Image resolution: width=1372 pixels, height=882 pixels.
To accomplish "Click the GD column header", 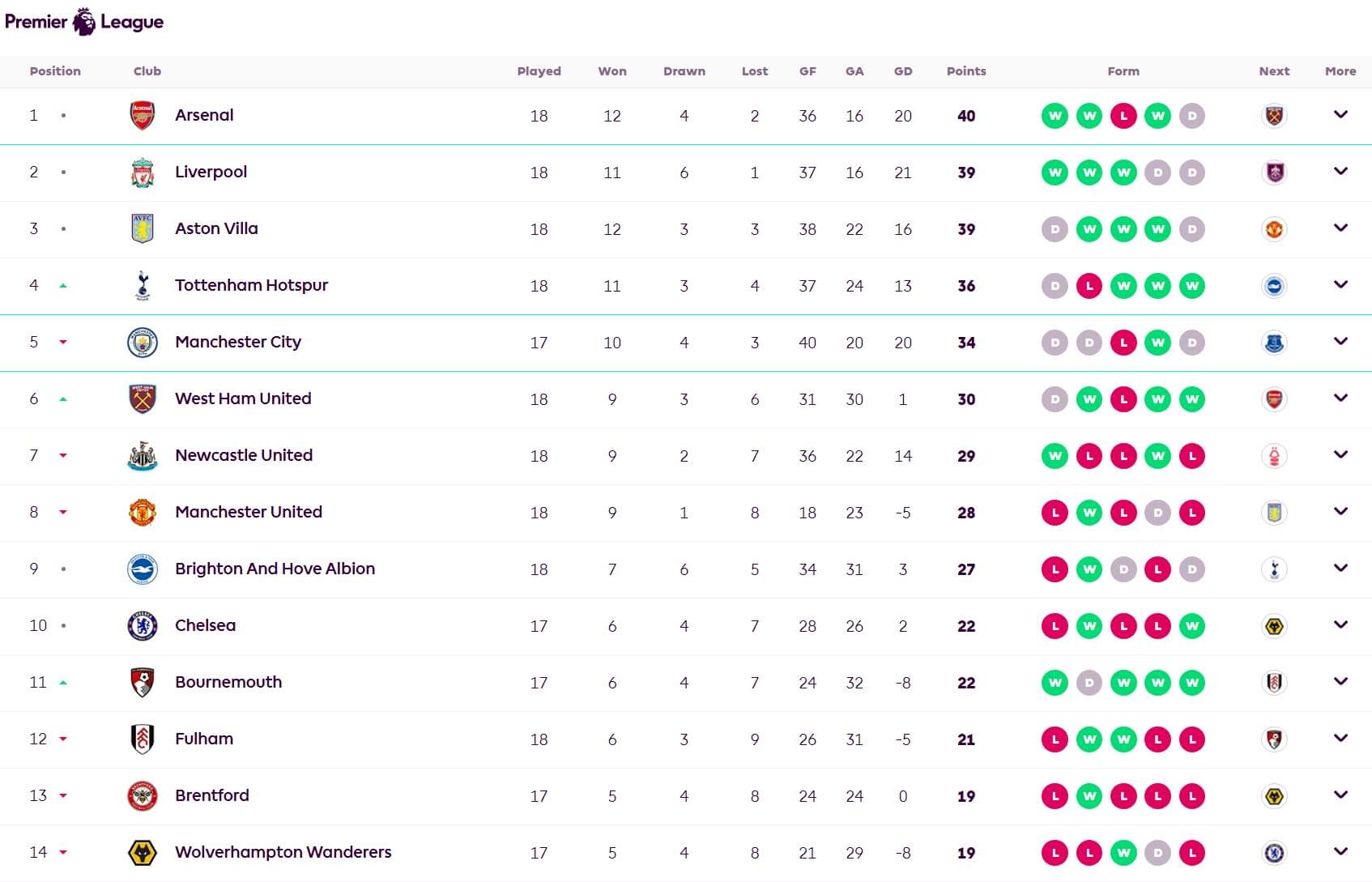I will coord(903,71).
